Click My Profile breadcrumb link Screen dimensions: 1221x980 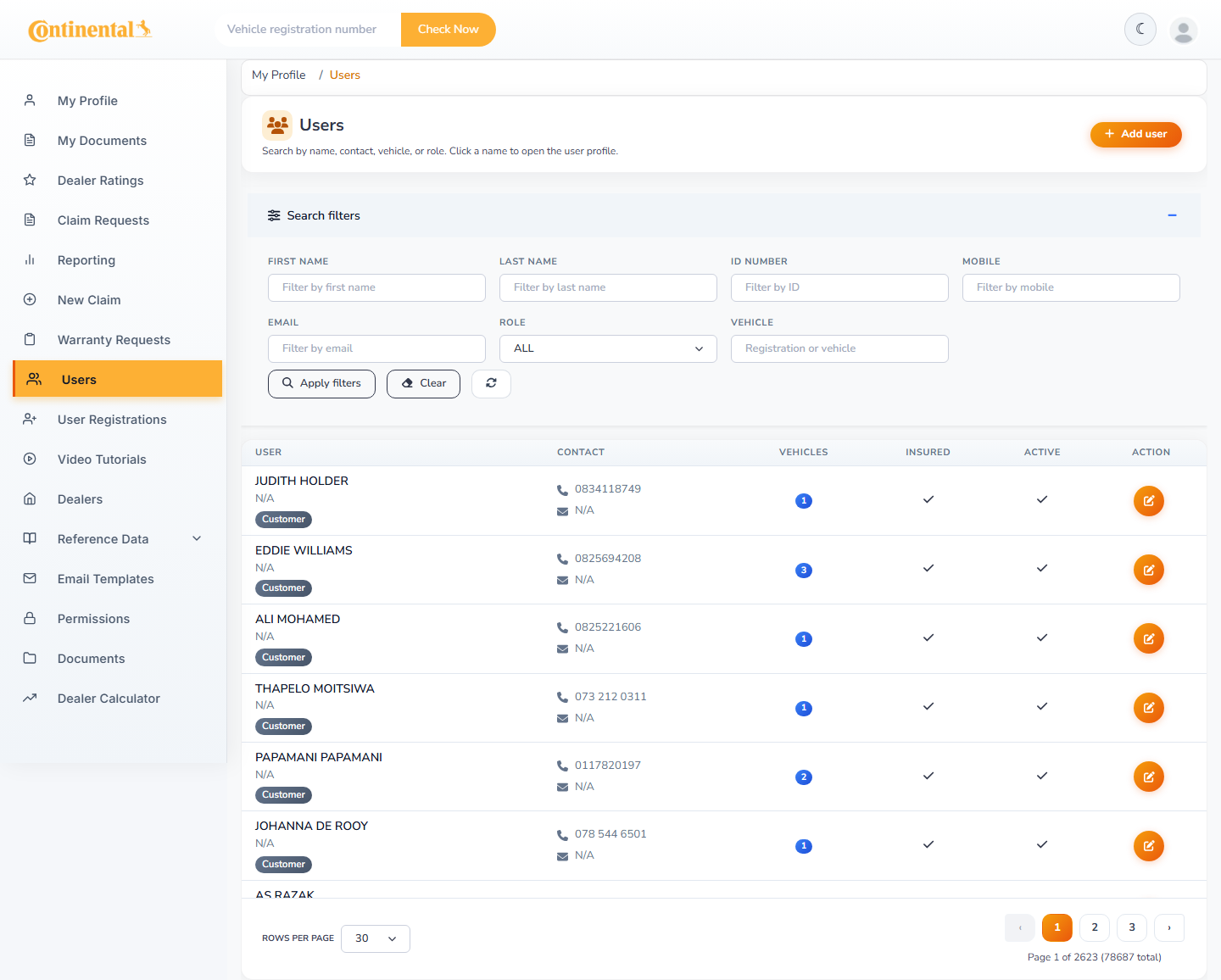279,75
